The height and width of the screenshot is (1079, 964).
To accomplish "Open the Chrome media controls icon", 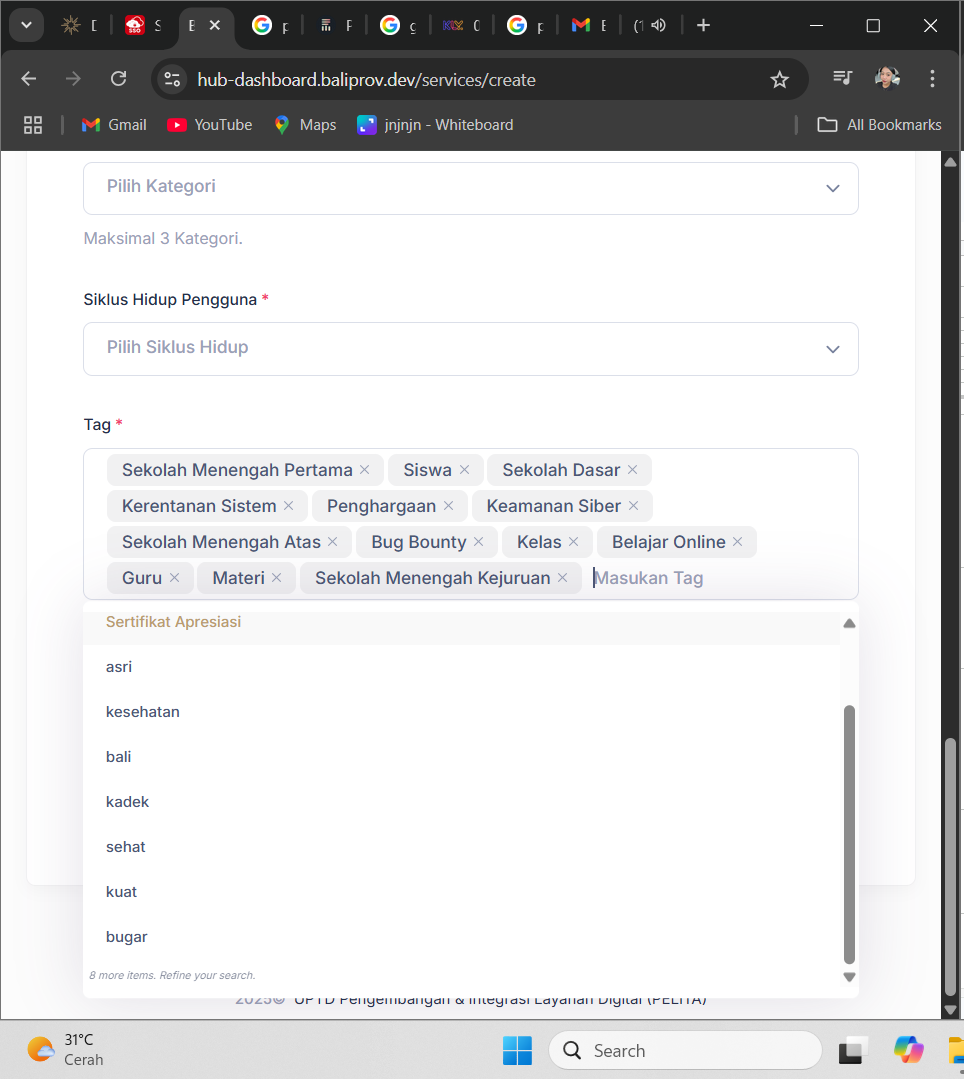I will 842,79.
